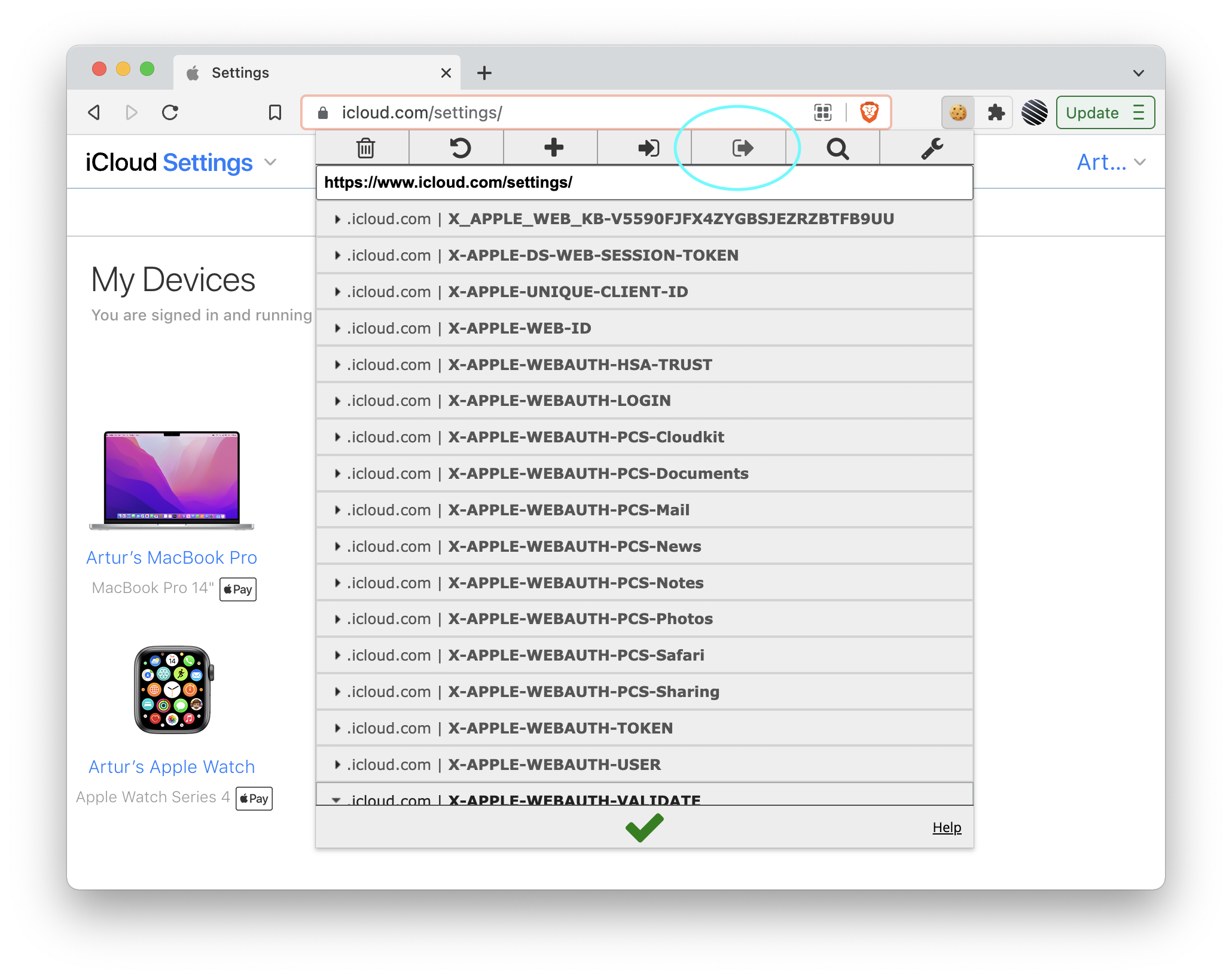The width and height of the screenshot is (1232, 978).
Task: Expand the X-APPLE-WEBAUTH-TOKEN cookie row
Action: click(560, 728)
